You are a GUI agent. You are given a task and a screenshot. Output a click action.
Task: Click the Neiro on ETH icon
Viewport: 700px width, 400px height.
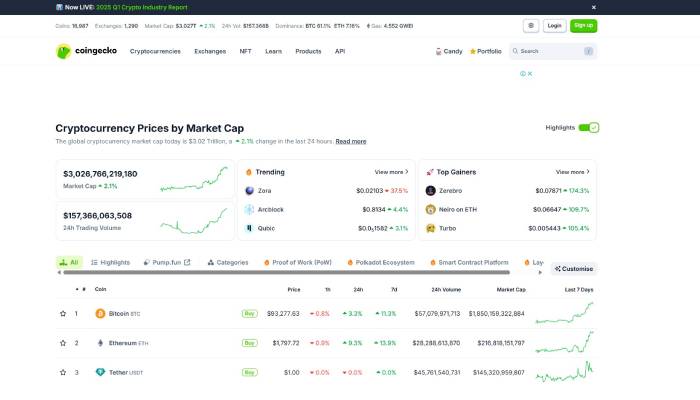click(430, 209)
